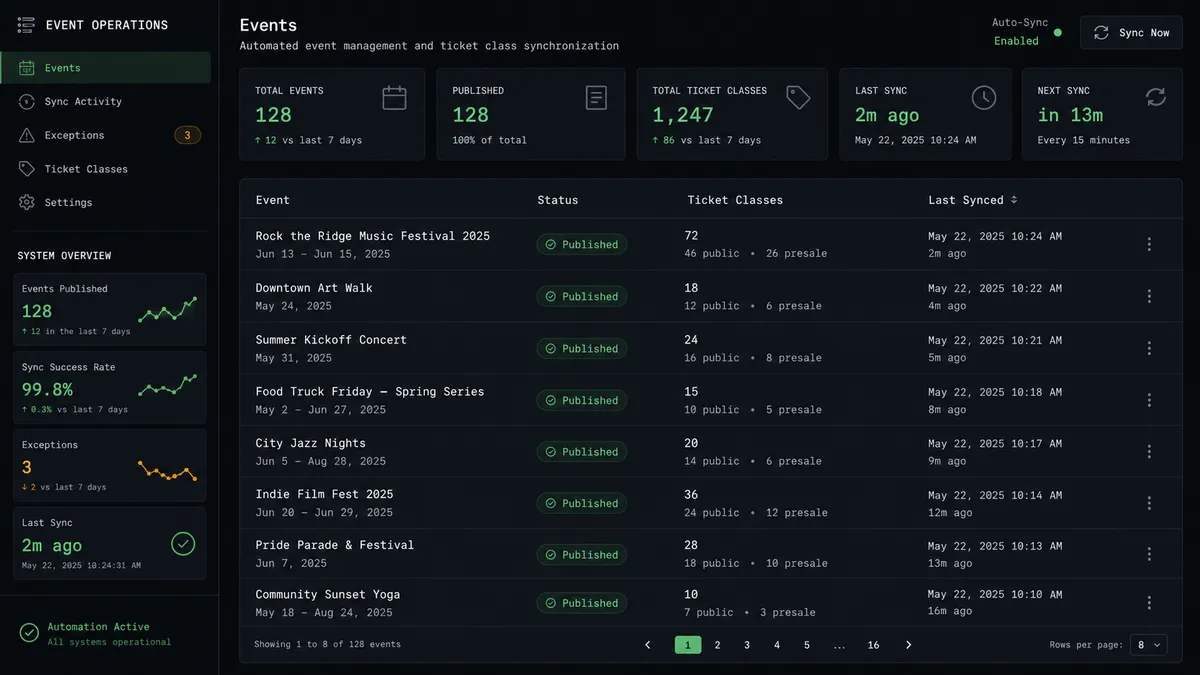The width and height of the screenshot is (1200, 675).
Task: Click the Exceptions count badge 3
Action: click(187, 135)
